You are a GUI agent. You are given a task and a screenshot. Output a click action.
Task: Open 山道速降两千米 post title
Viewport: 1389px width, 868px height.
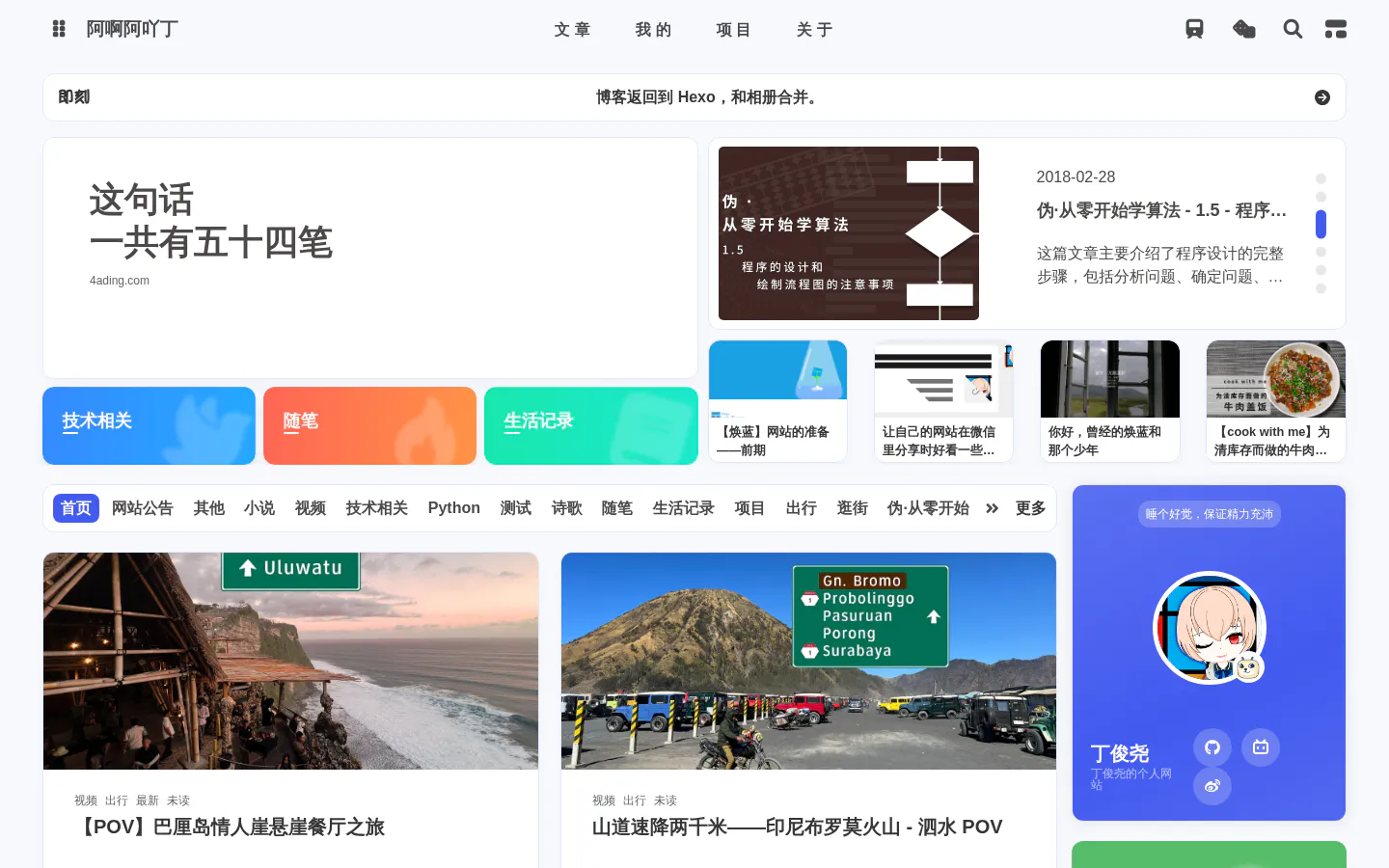(x=798, y=827)
